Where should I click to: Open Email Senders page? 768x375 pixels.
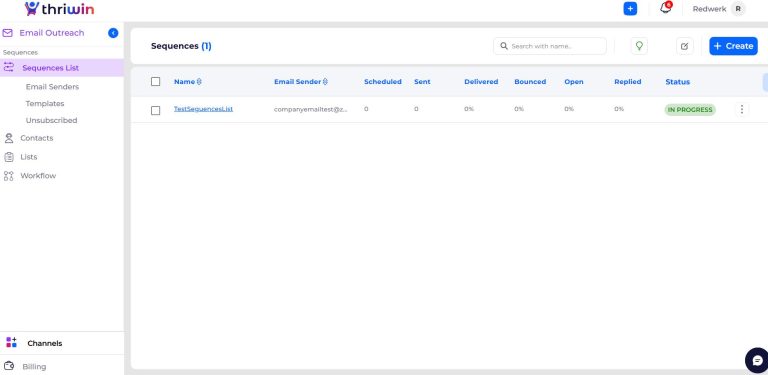pyautogui.click(x=52, y=87)
